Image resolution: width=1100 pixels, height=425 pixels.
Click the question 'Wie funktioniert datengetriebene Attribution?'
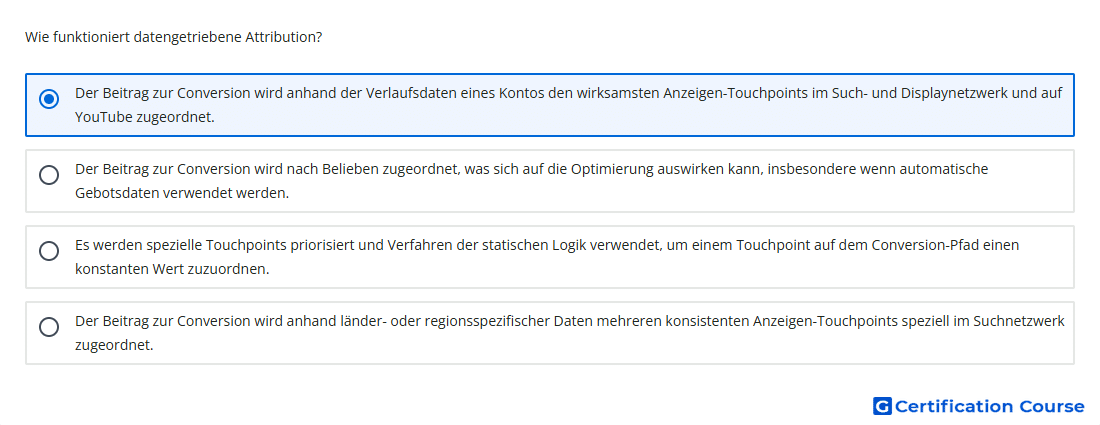[x=173, y=37]
